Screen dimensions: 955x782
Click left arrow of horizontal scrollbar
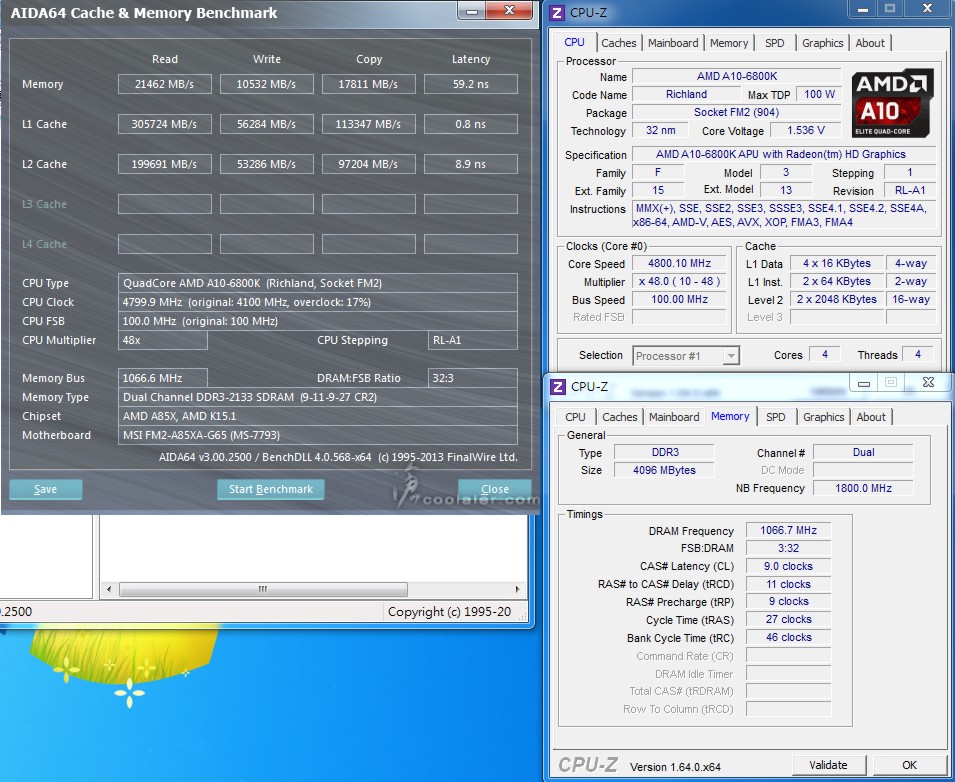point(108,587)
